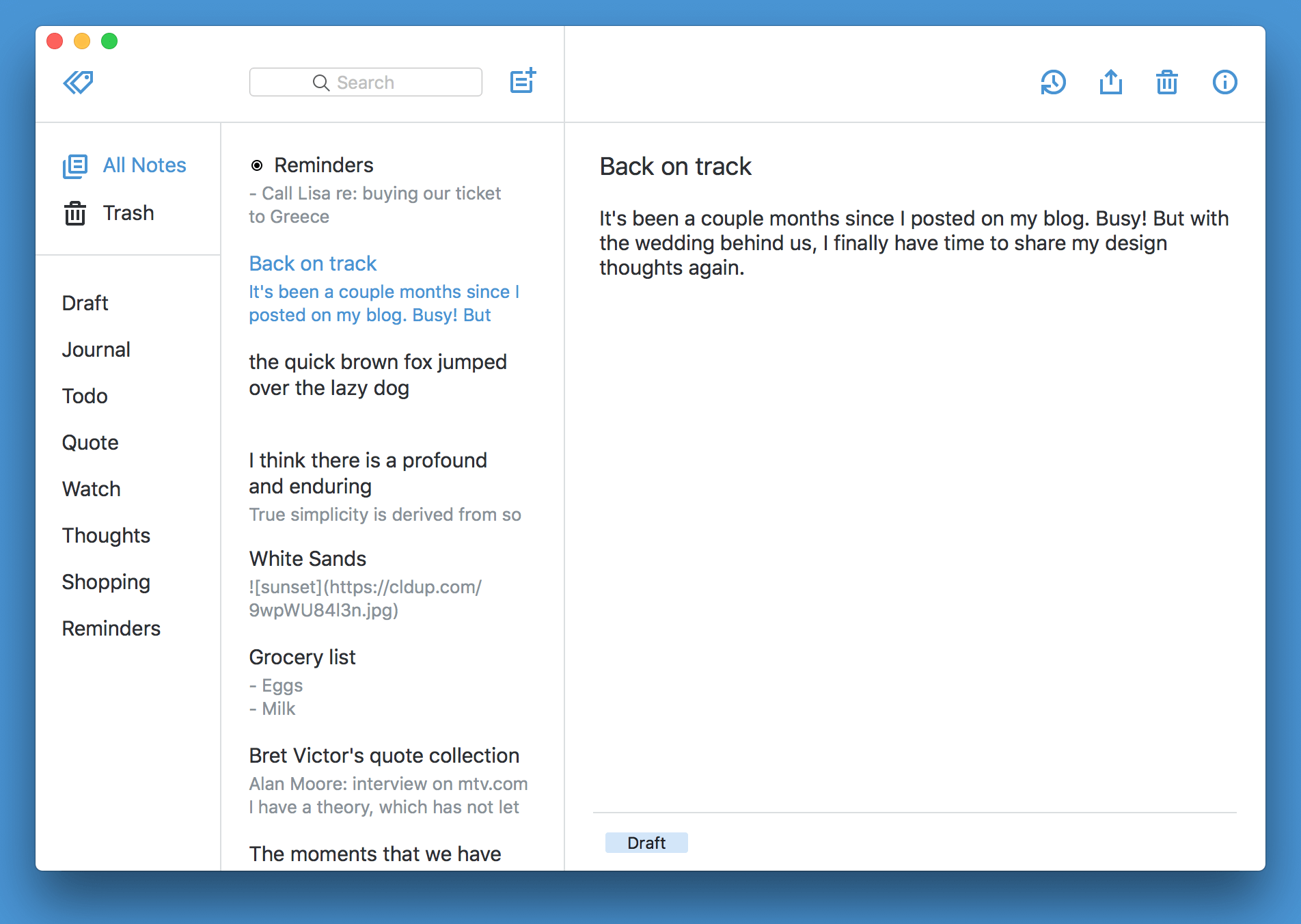This screenshot has height=924, width=1301.
Task: Switch to the Reminders tag view
Action: pyautogui.click(x=111, y=628)
